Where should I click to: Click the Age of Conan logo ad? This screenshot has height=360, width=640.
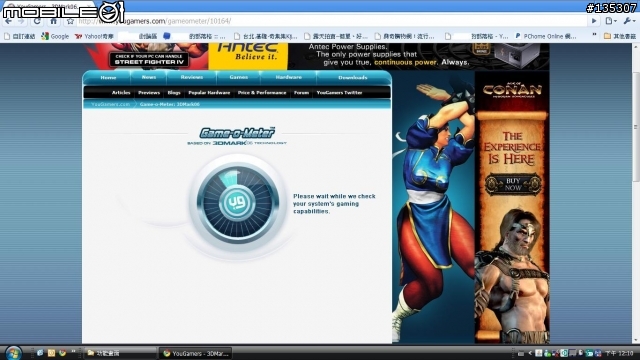point(513,90)
